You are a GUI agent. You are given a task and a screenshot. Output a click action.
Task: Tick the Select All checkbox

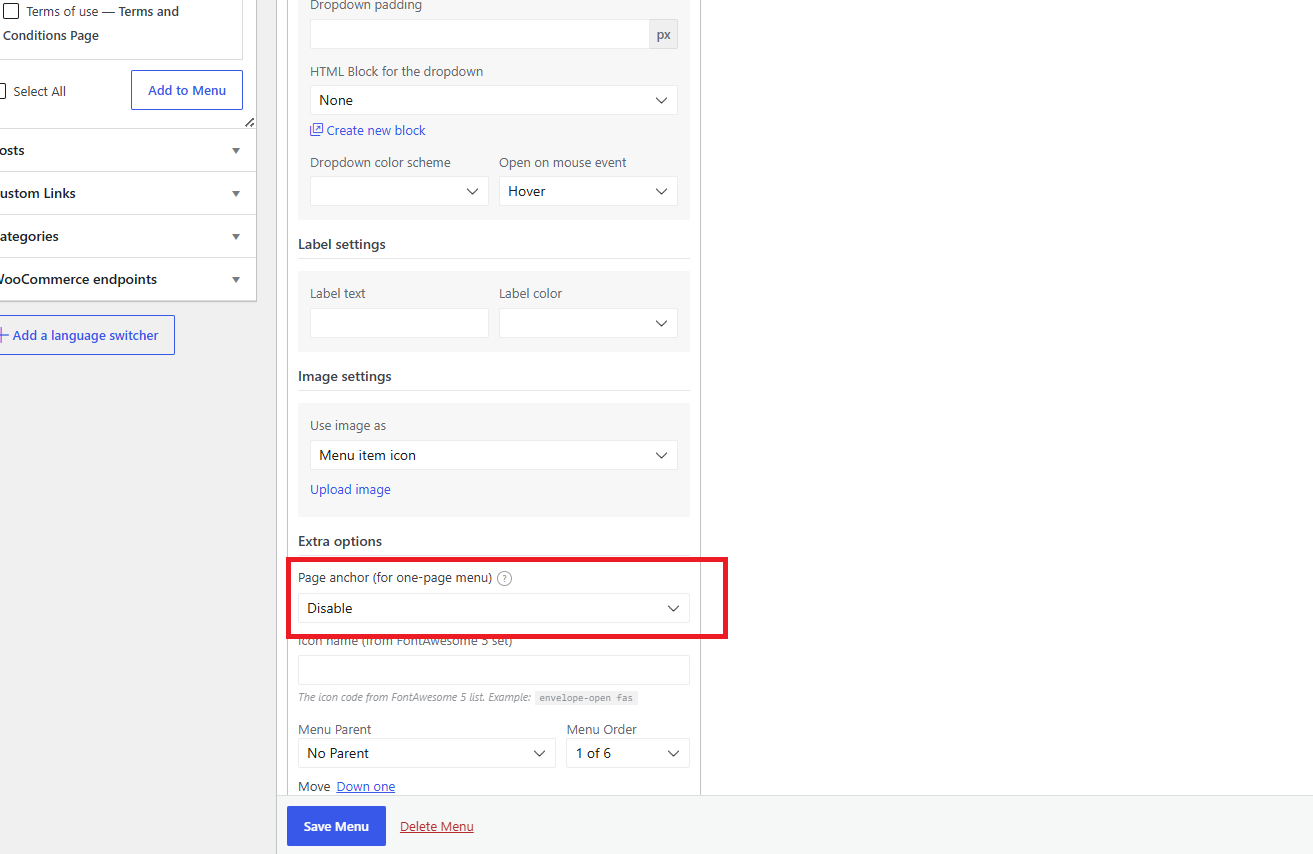tap(2, 91)
